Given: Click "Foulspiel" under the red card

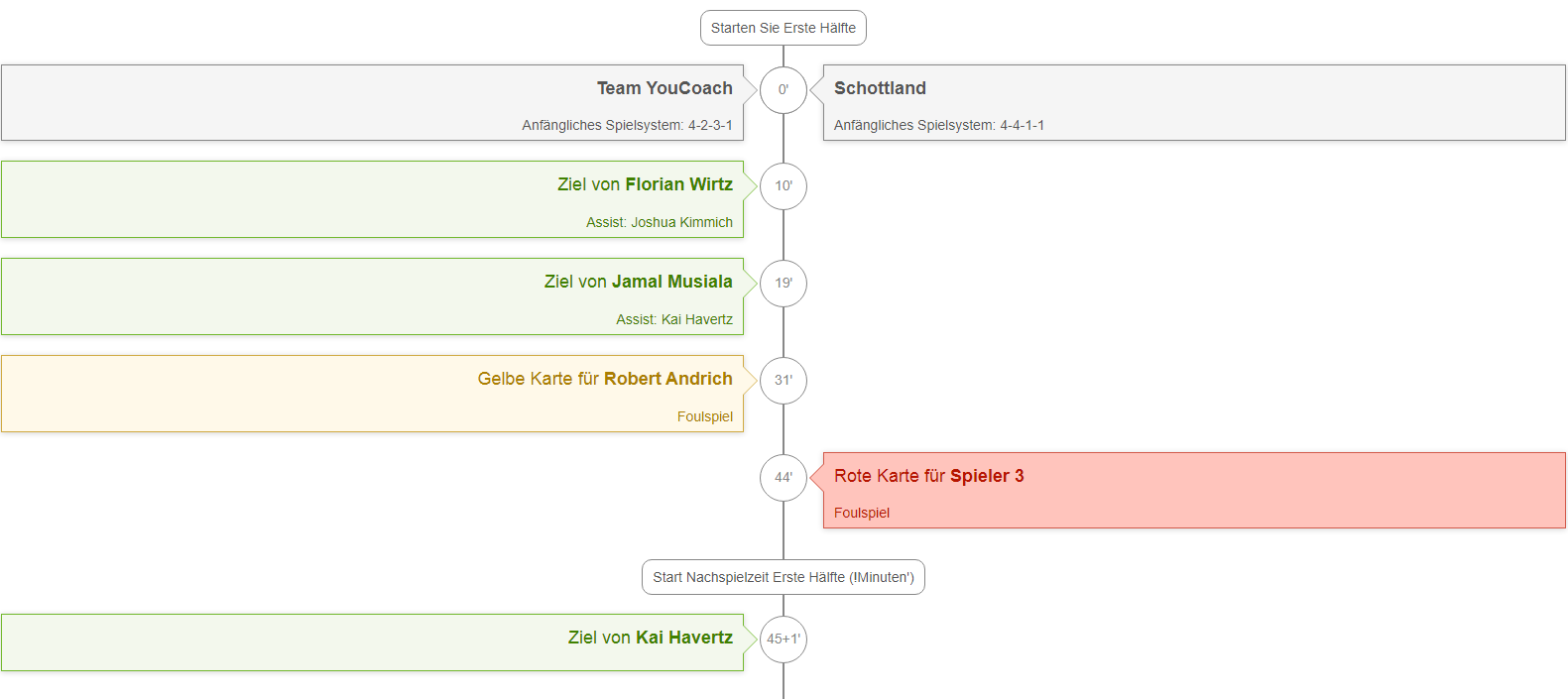Looking at the screenshot, I should [862, 513].
